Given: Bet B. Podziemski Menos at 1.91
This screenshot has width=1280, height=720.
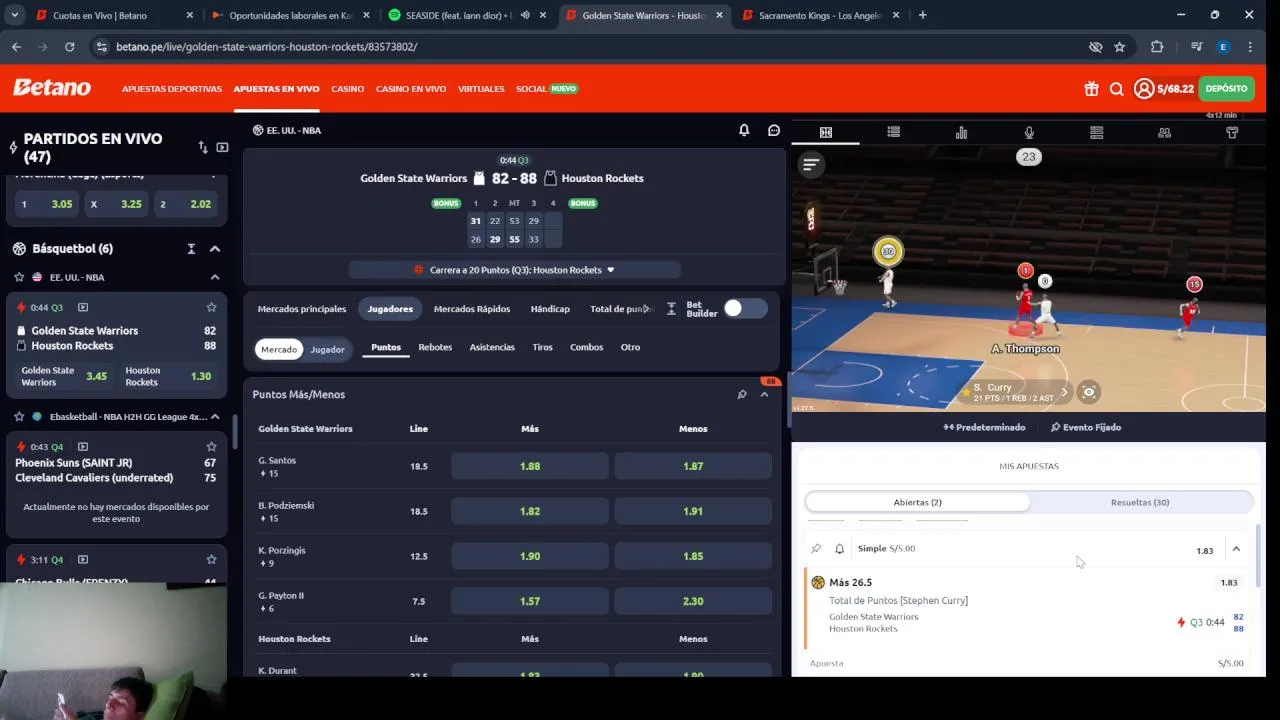Looking at the screenshot, I should pyautogui.click(x=693, y=511).
